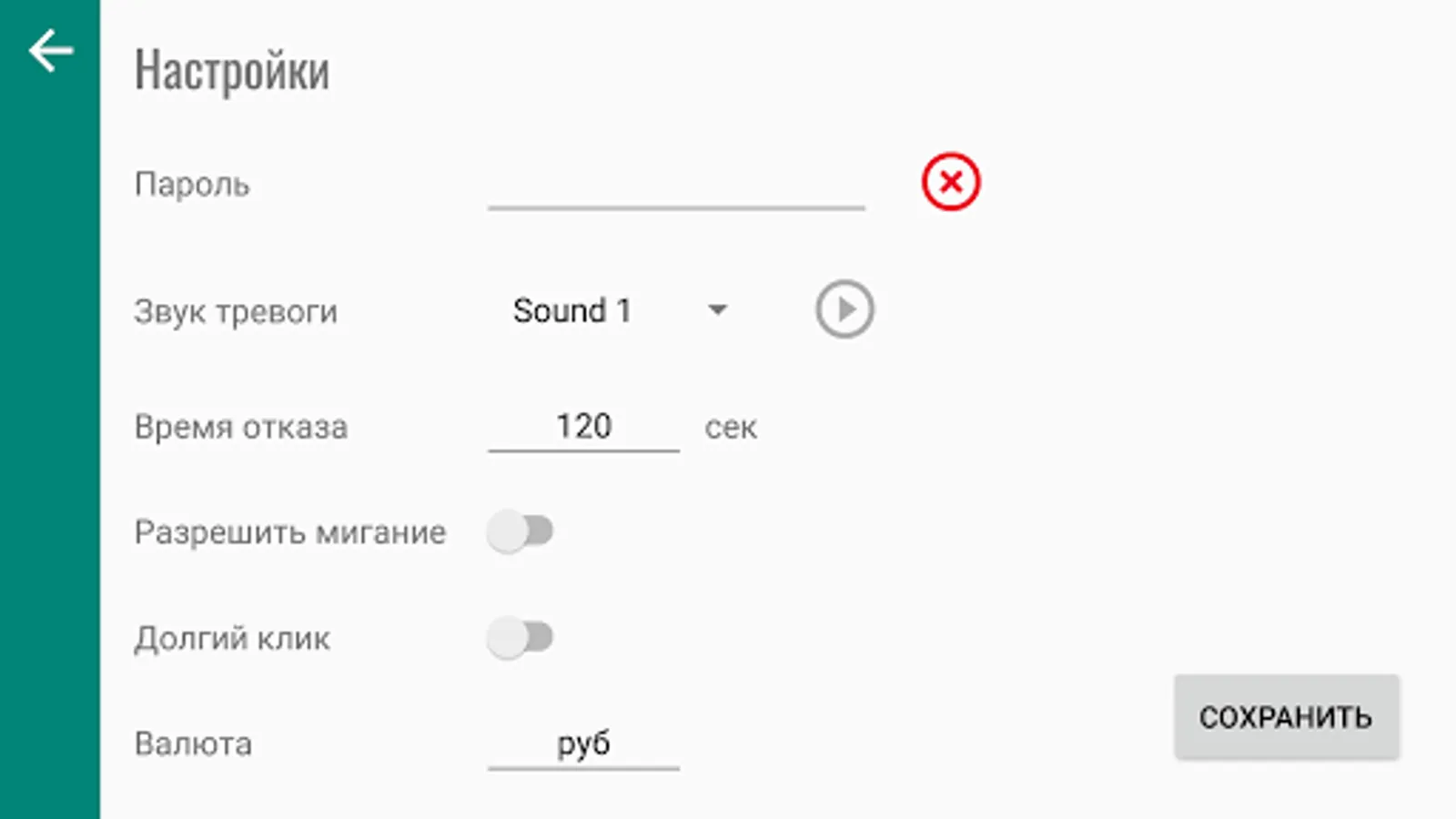Click the Пароль label

pyautogui.click(x=192, y=185)
